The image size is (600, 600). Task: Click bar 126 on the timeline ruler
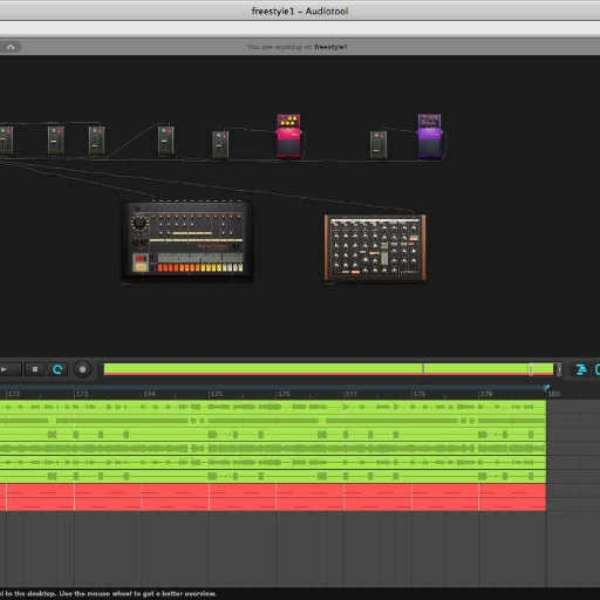284,394
